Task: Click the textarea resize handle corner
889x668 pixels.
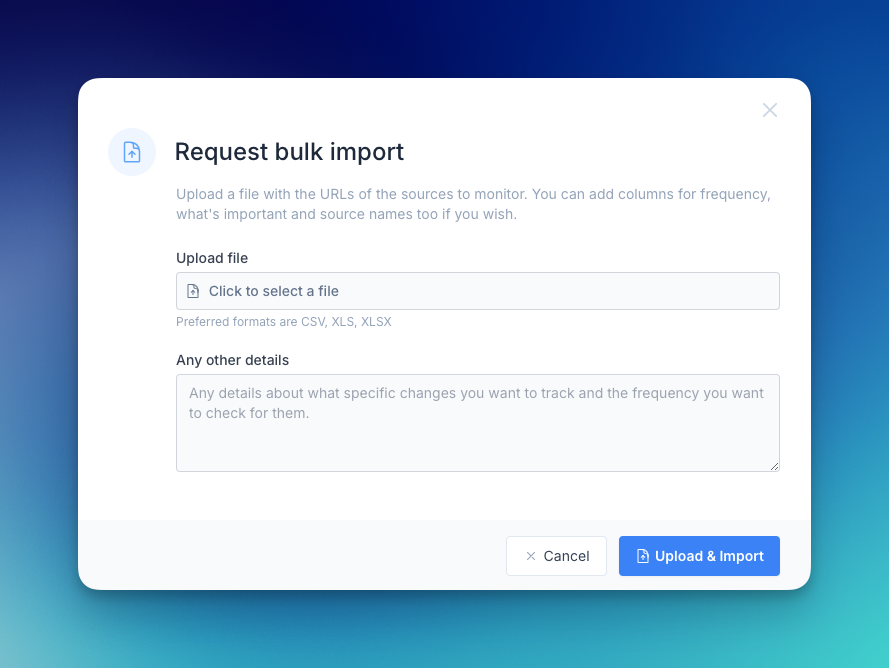Action: pos(774,466)
